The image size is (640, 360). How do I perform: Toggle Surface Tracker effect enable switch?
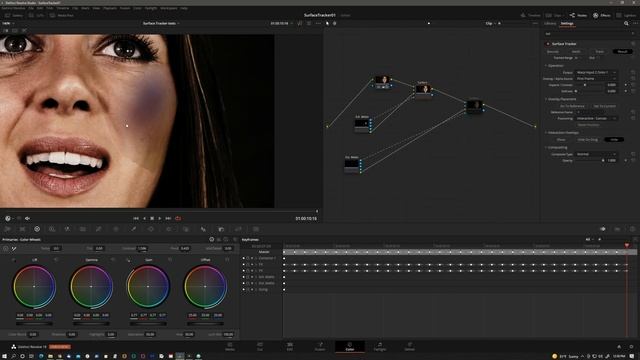click(x=548, y=44)
